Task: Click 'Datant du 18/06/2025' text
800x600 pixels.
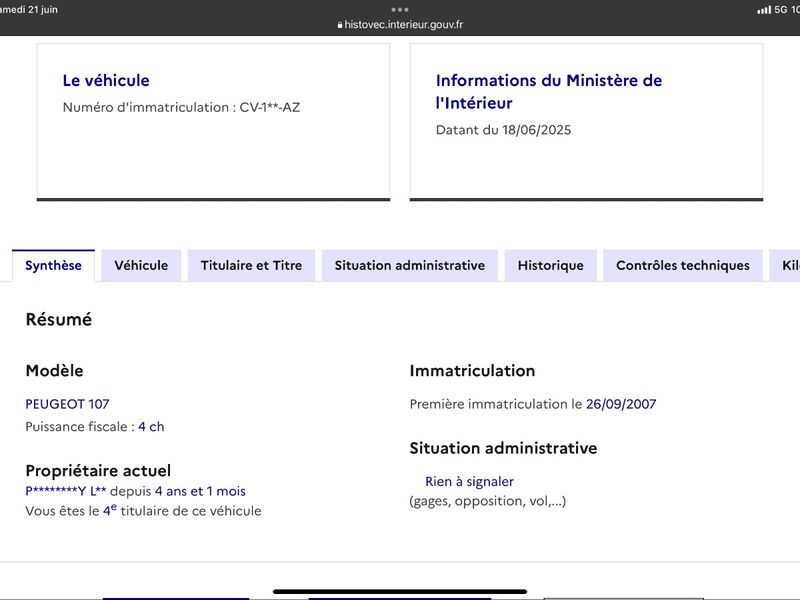Action: tap(503, 130)
